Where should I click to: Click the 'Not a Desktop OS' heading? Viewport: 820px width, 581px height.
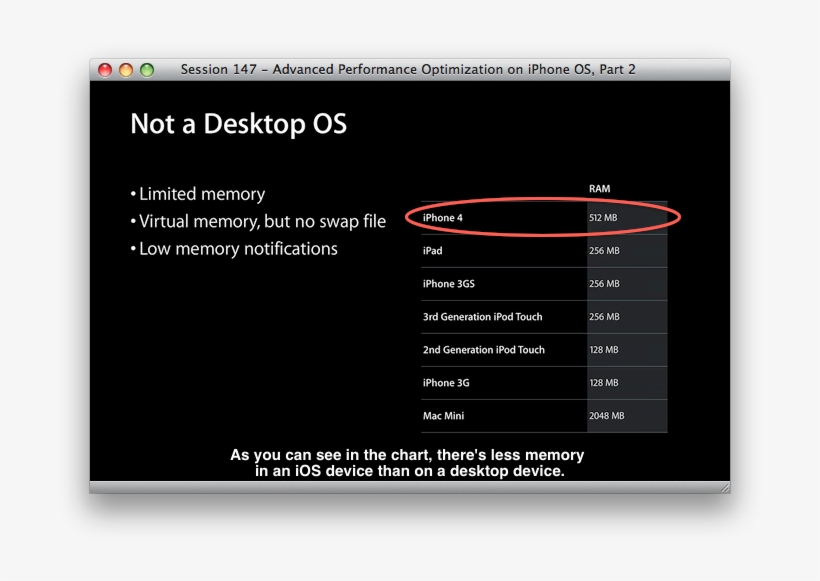coord(238,124)
